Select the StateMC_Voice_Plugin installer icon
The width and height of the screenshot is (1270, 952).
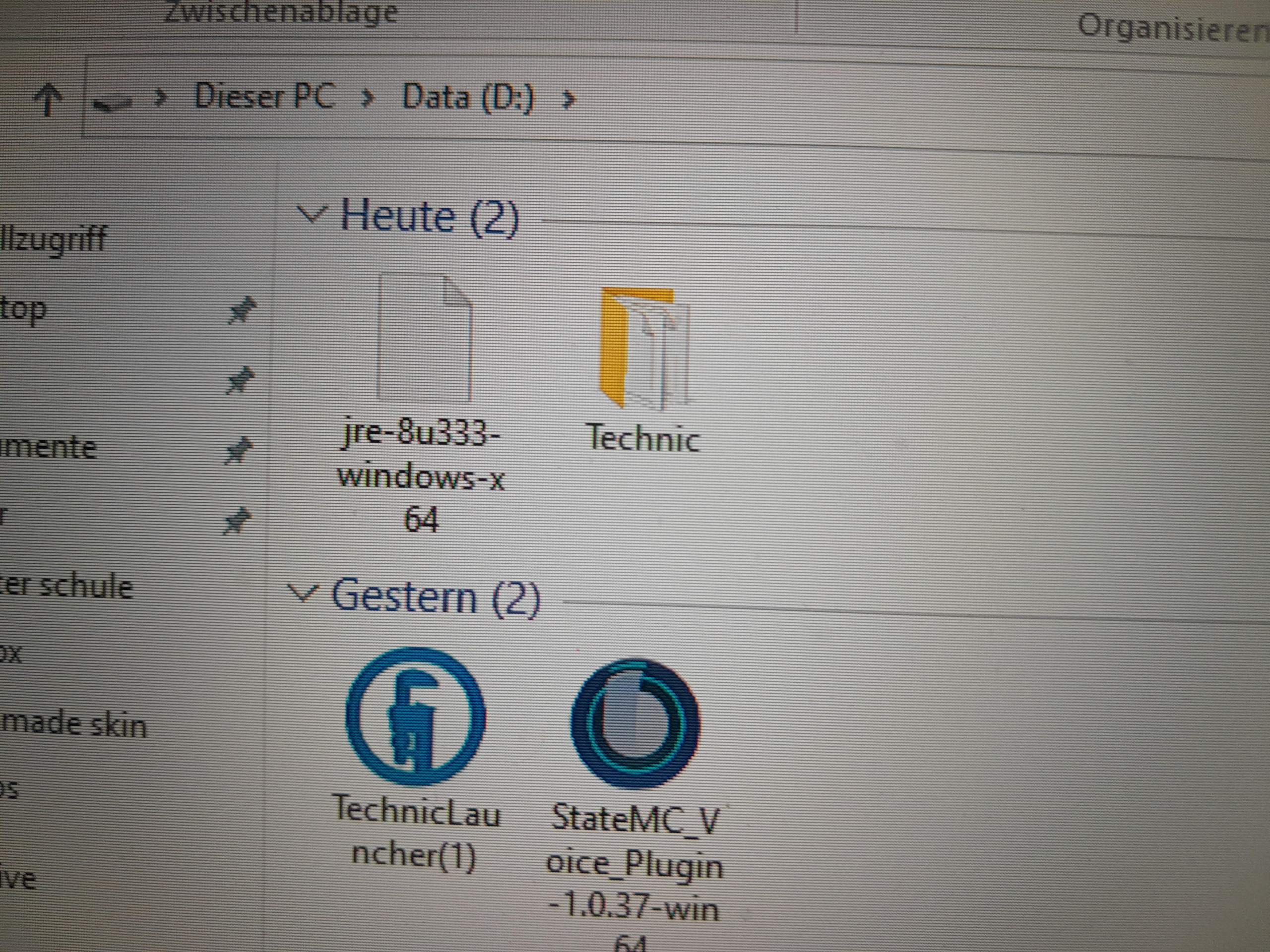[x=635, y=723]
